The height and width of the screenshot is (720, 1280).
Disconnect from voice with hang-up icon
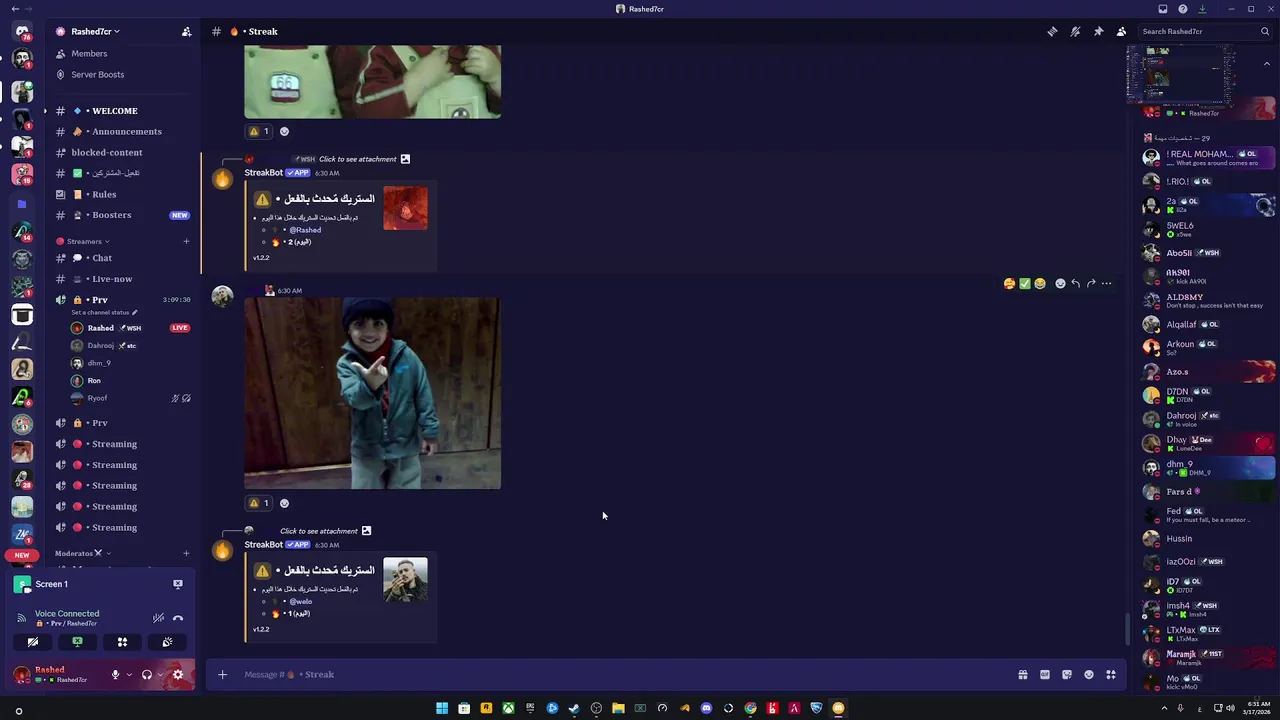[x=178, y=618]
